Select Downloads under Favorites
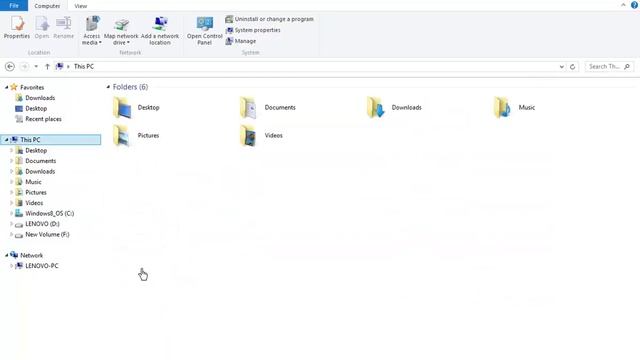This screenshot has height=360, width=640. click(x=40, y=98)
